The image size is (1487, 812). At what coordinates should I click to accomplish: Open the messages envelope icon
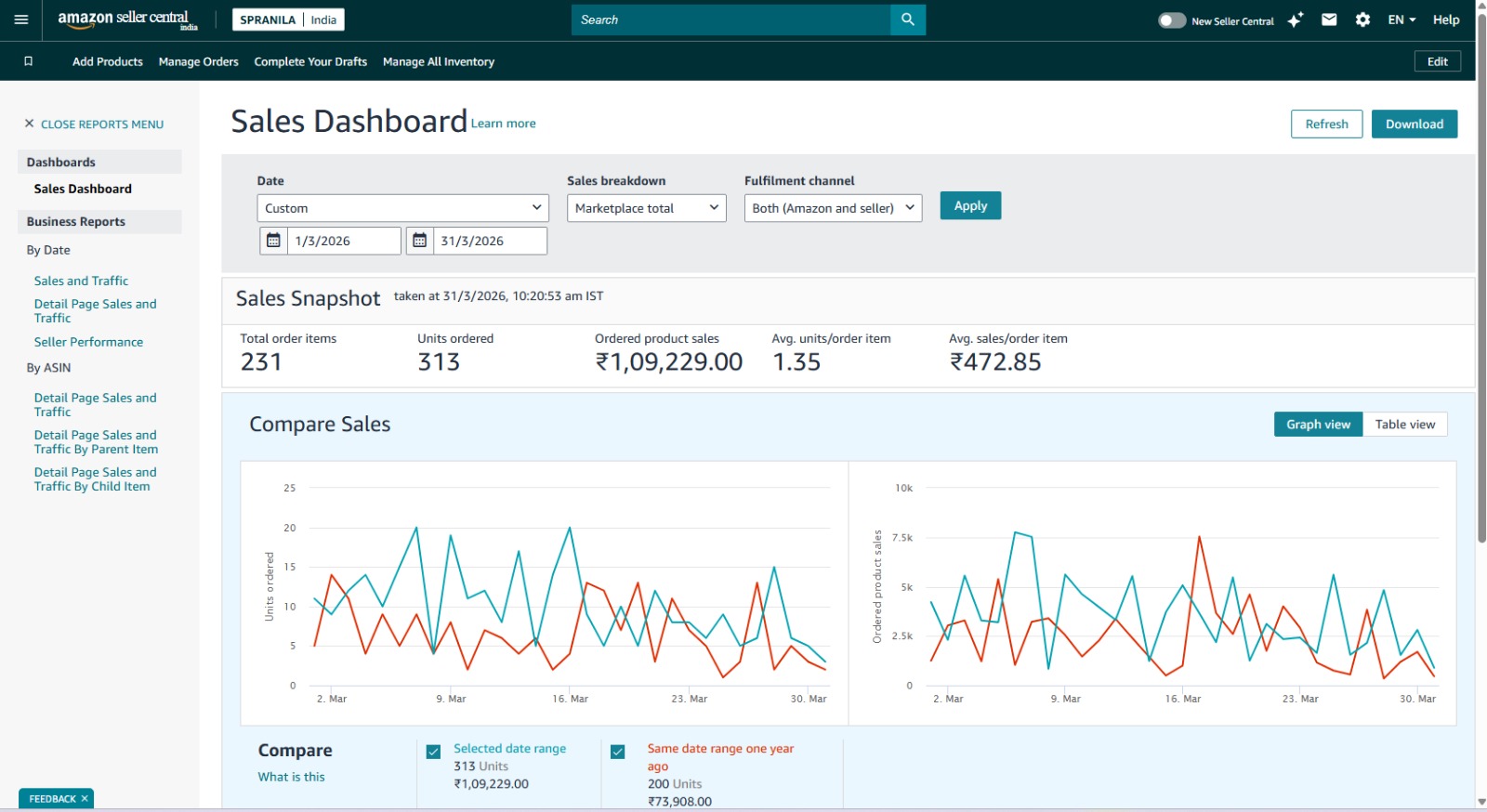point(1329,20)
